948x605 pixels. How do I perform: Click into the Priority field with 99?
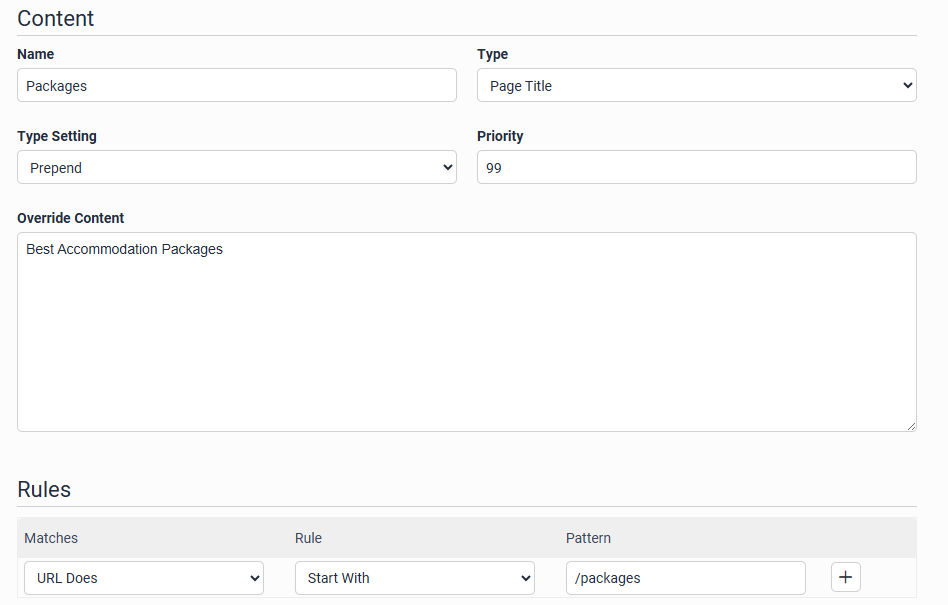click(x=696, y=168)
